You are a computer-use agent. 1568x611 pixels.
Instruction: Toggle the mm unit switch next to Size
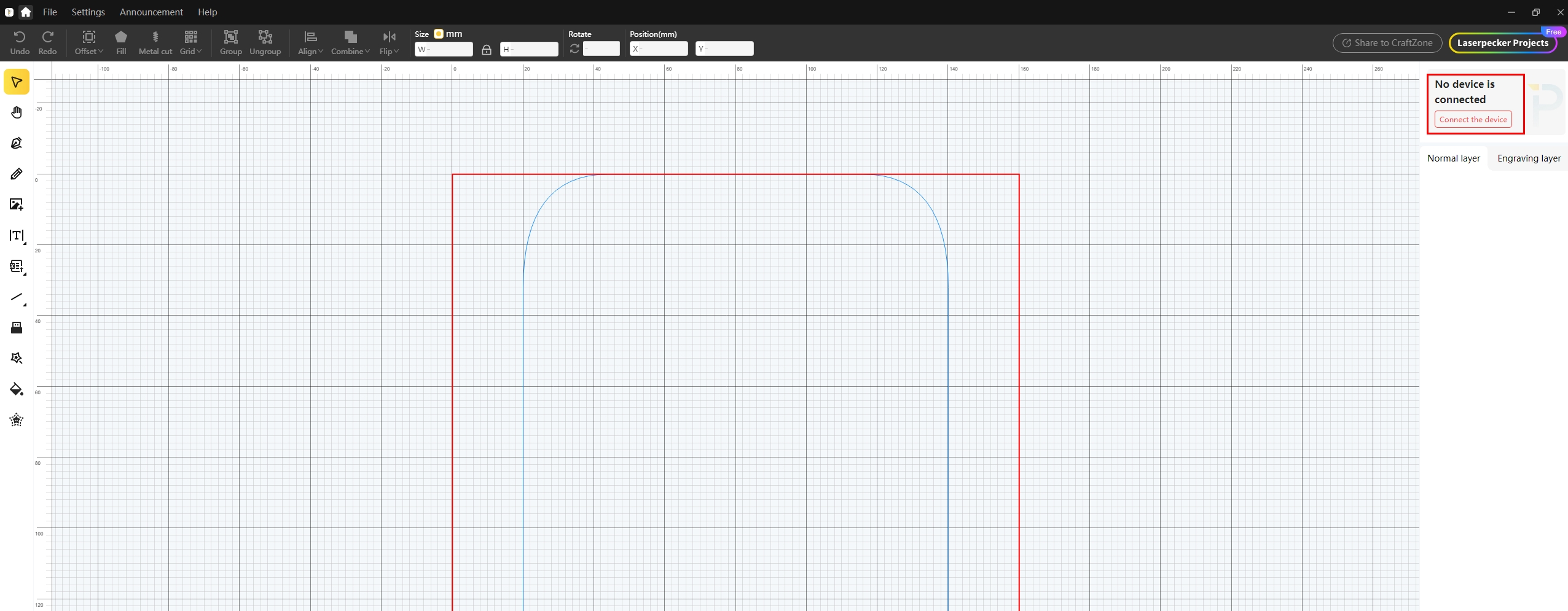point(439,34)
